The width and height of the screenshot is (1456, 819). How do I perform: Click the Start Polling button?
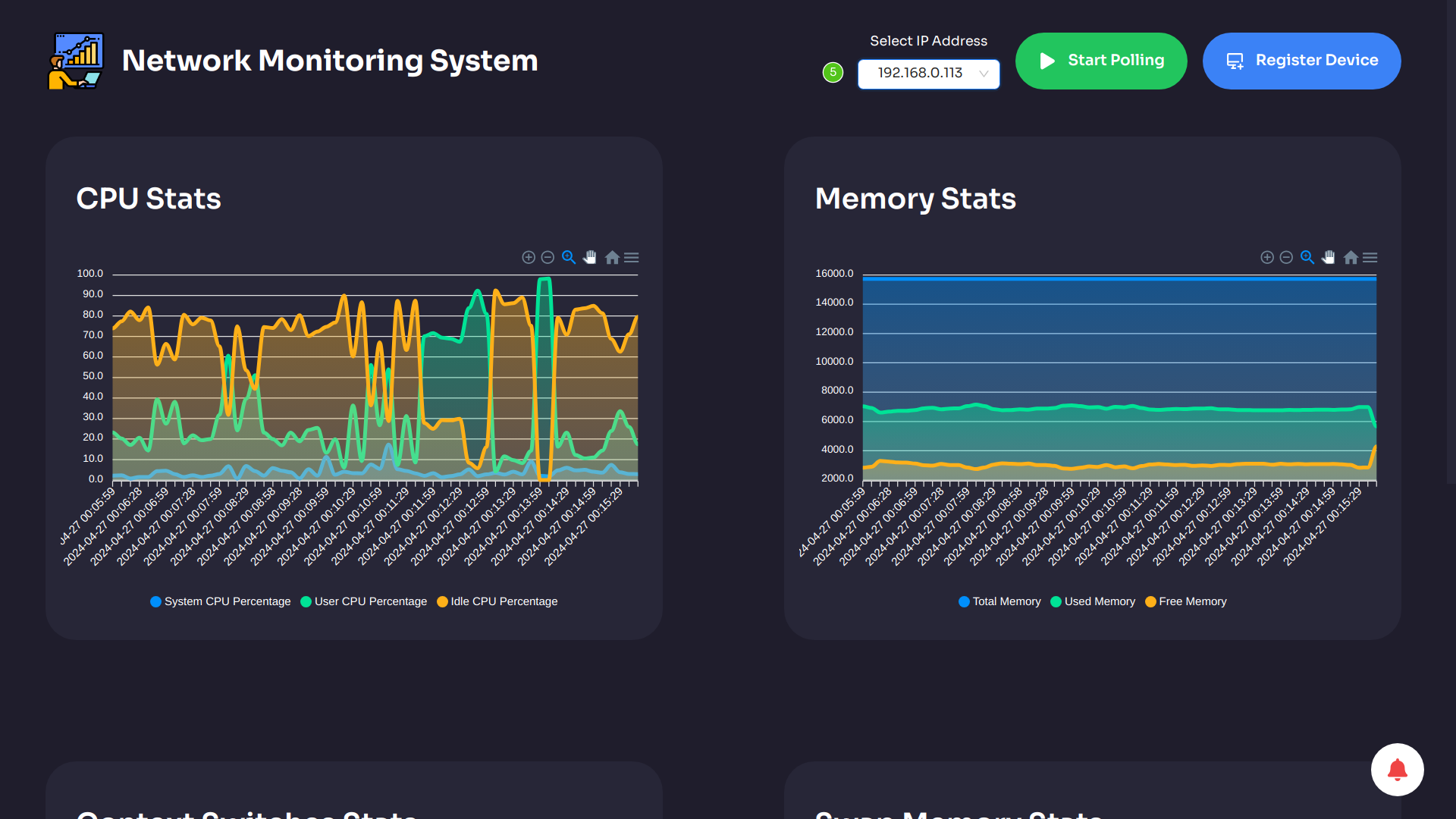[x=1101, y=61]
